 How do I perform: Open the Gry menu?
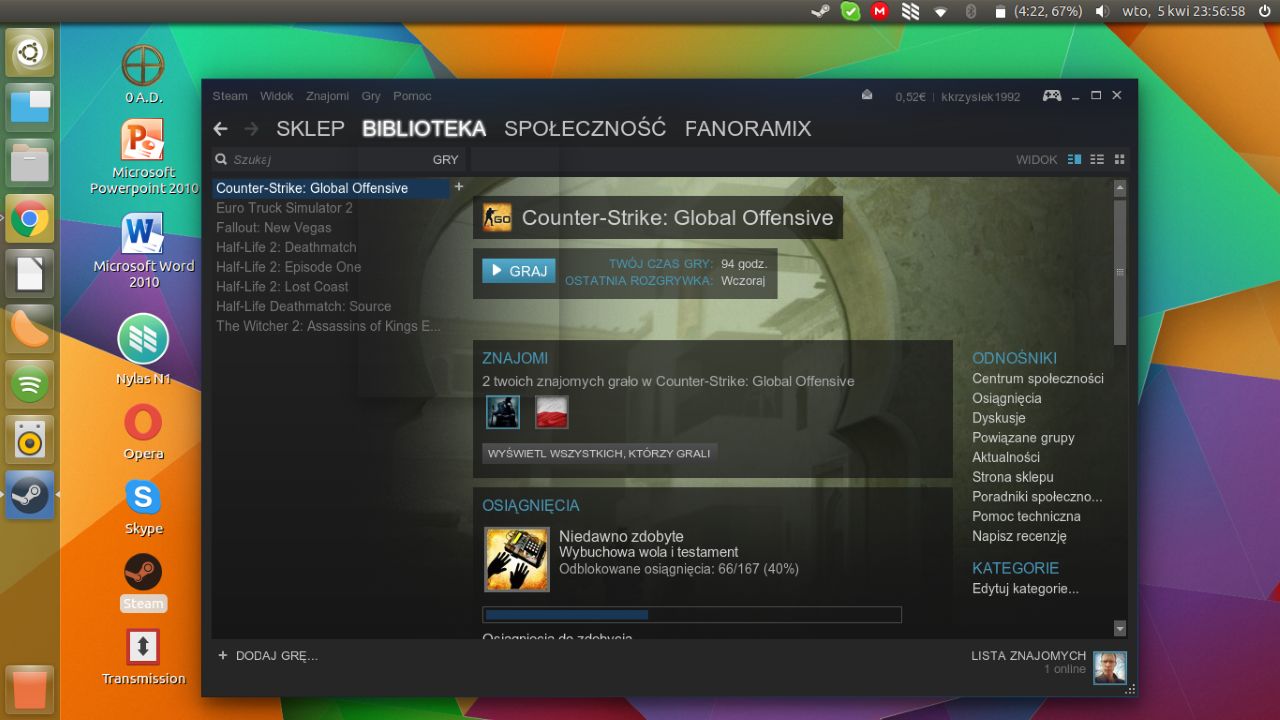click(x=371, y=96)
